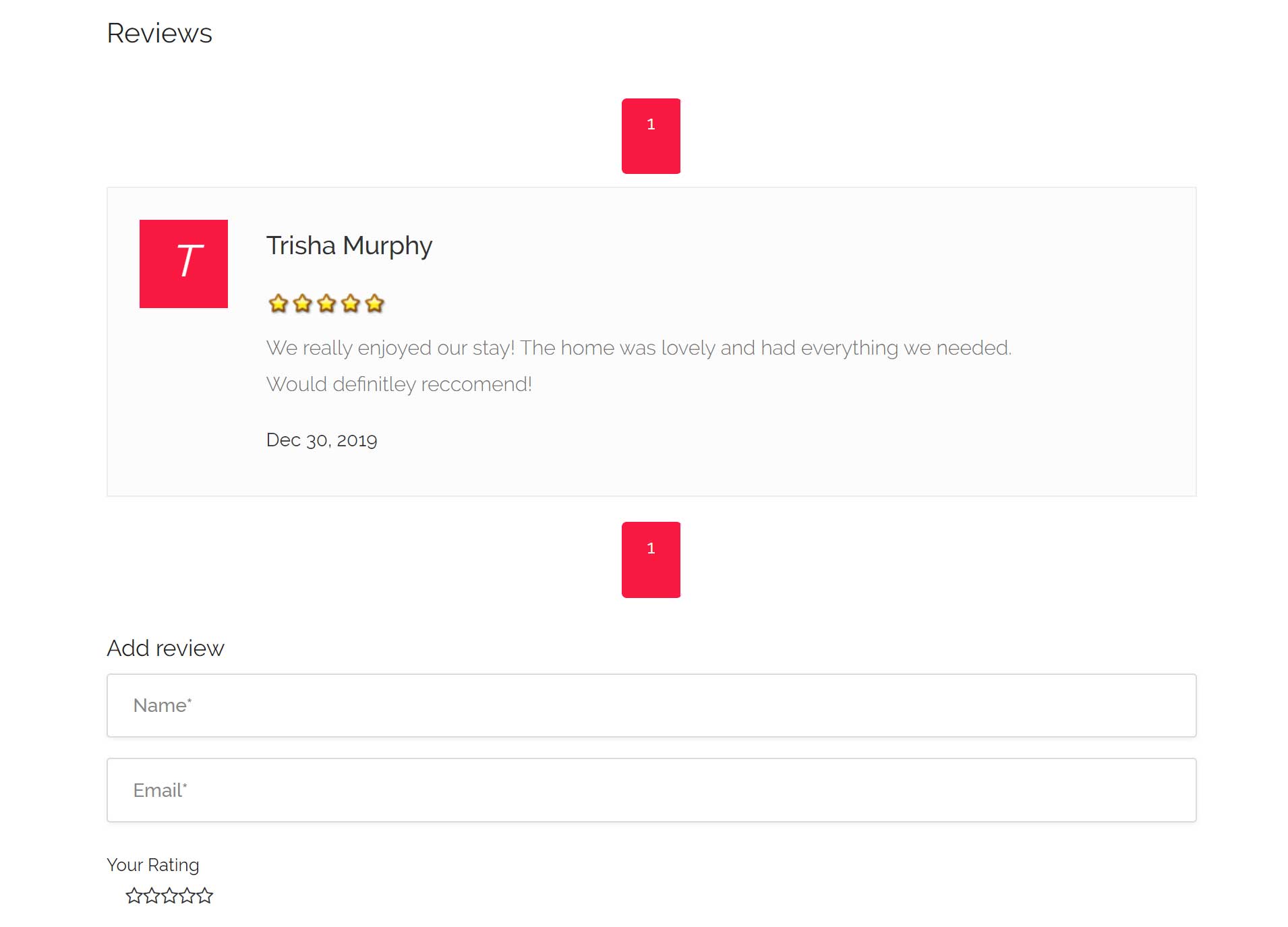Click the last gold star in Trisha's review

coord(374,304)
